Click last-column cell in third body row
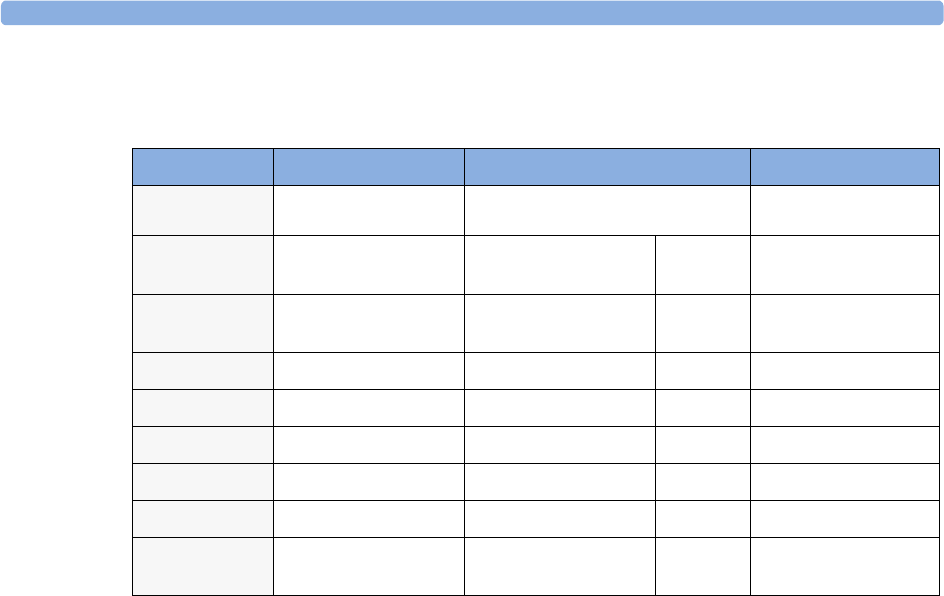This screenshot has height=596, width=944. pyautogui.click(x=845, y=323)
